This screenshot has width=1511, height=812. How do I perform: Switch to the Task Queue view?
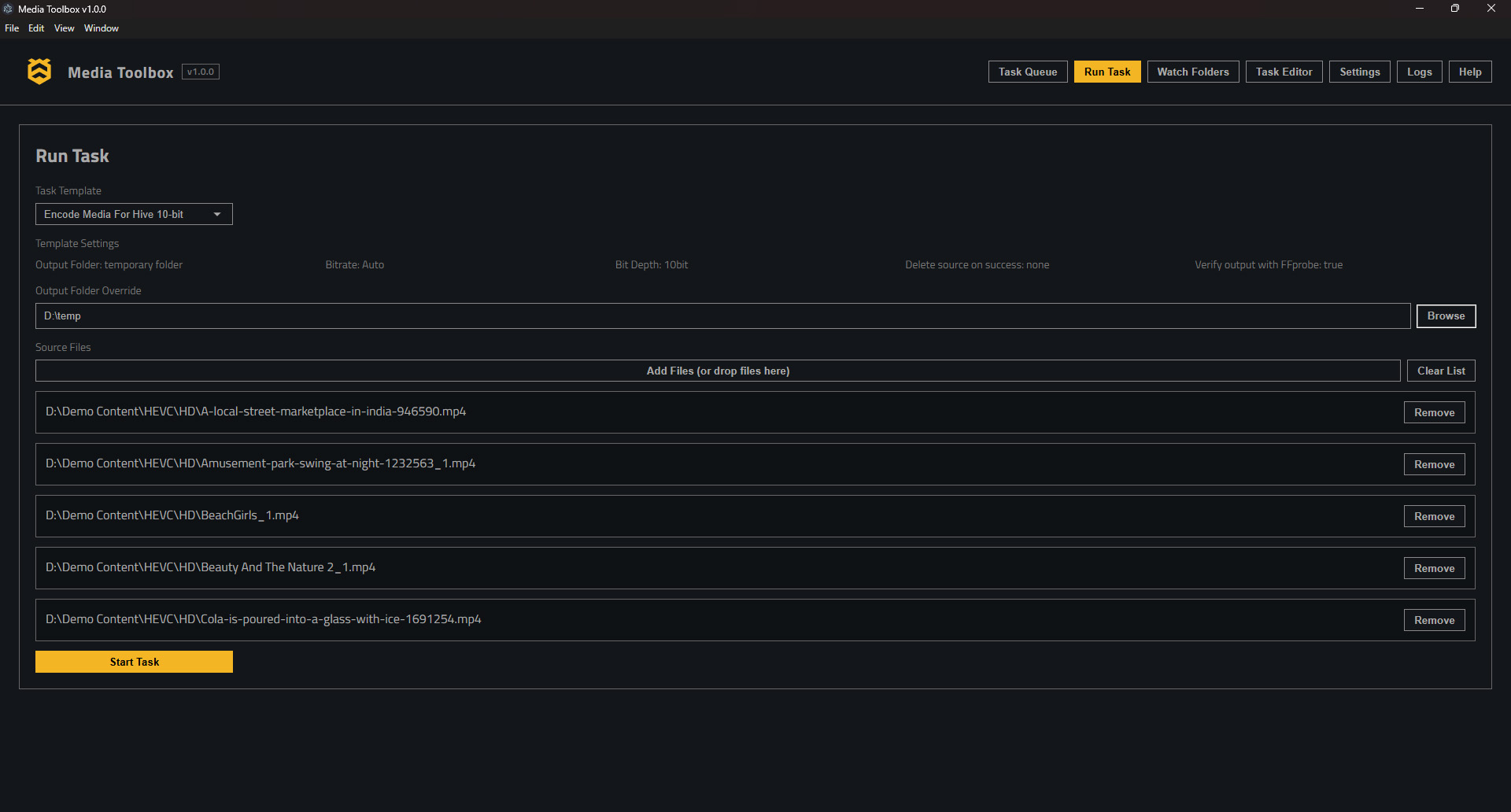[x=1027, y=72]
